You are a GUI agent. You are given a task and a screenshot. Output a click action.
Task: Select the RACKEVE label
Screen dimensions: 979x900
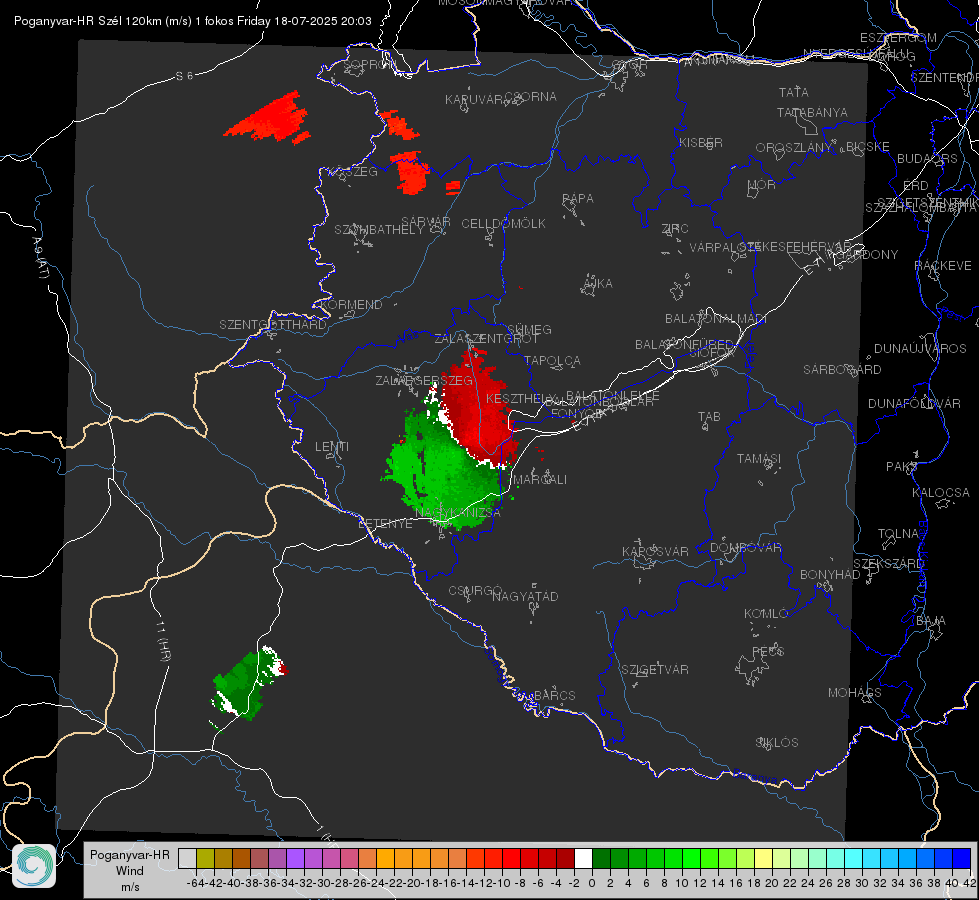coord(943,266)
